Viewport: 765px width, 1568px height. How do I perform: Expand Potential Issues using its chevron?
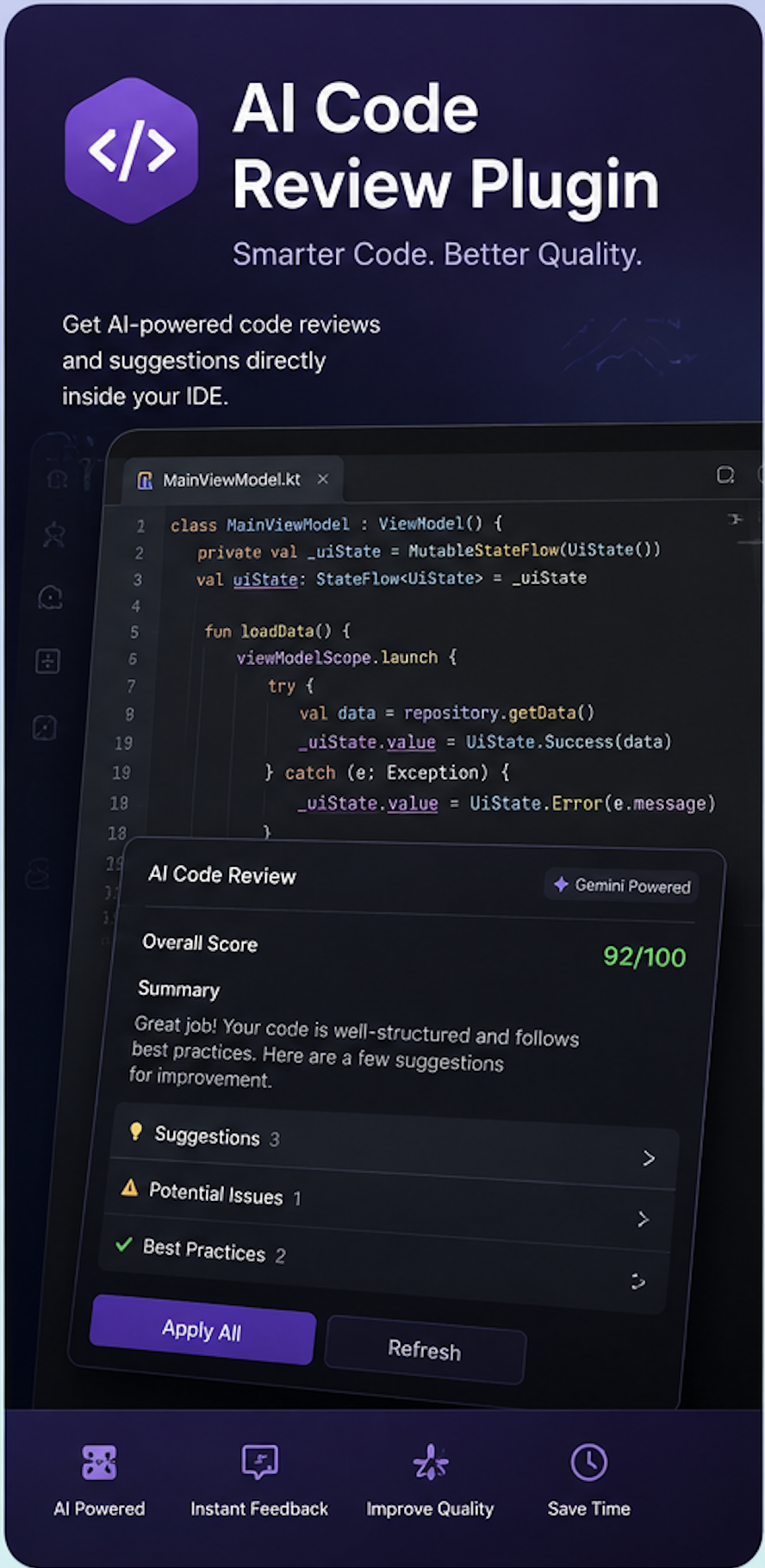point(643,1218)
